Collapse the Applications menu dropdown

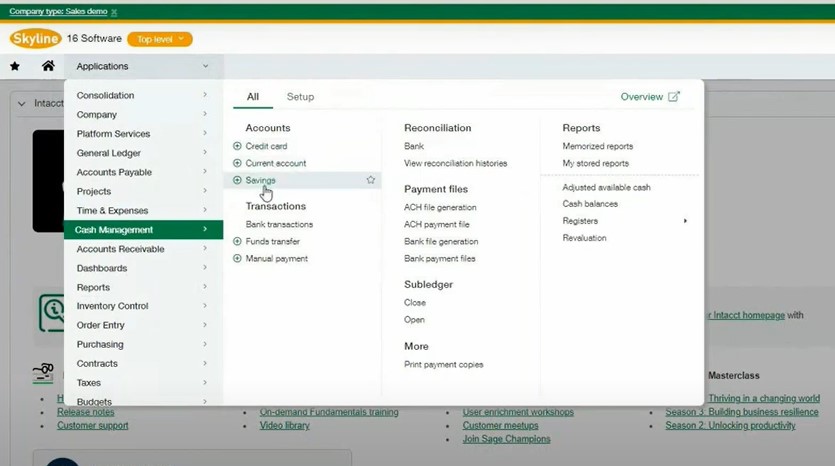pyautogui.click(x=206, y=66)
